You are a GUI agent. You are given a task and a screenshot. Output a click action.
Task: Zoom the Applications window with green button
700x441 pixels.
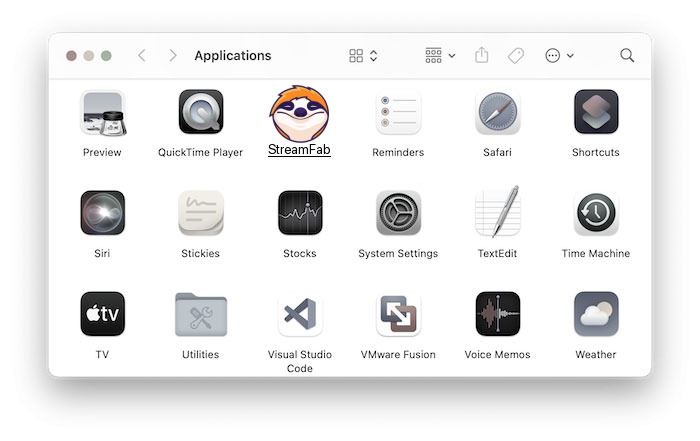coord(106,56)
